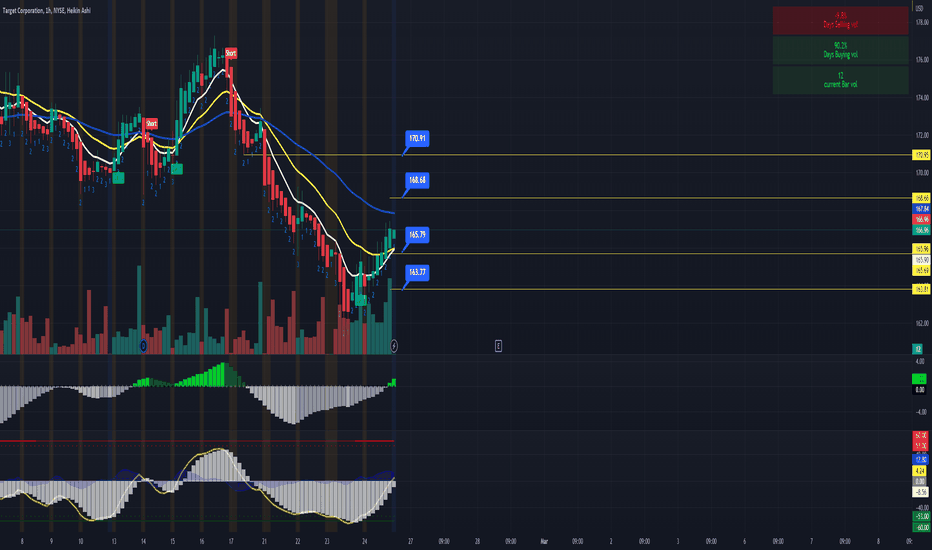The width and height of the screenshot is (932, 550).
Task: Click the 'Short' signal label near date 17
Action: tap(231, 53)
